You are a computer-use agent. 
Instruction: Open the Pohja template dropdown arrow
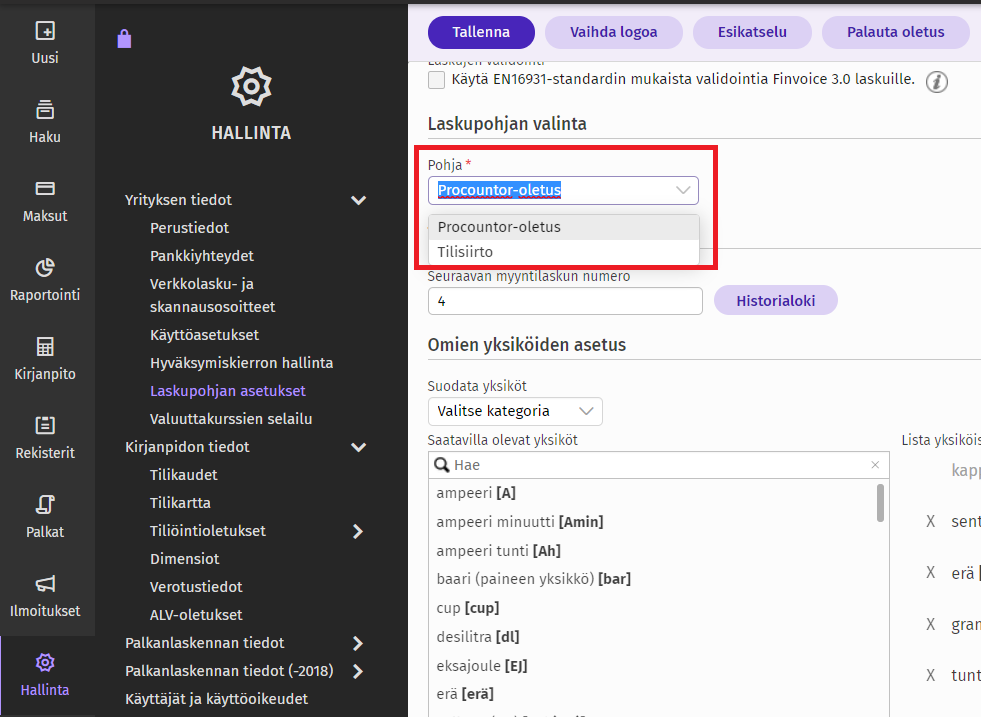coord(683,190)
